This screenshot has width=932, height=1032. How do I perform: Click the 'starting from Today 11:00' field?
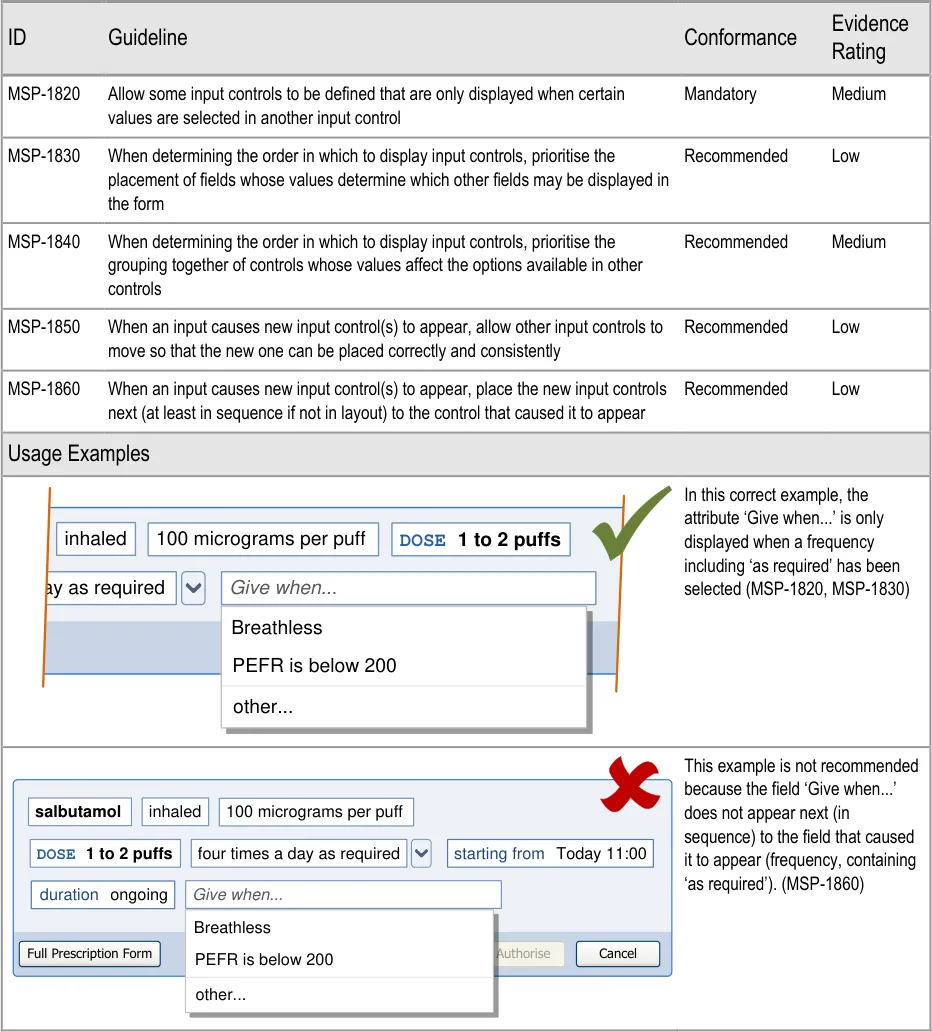point(550,854)
